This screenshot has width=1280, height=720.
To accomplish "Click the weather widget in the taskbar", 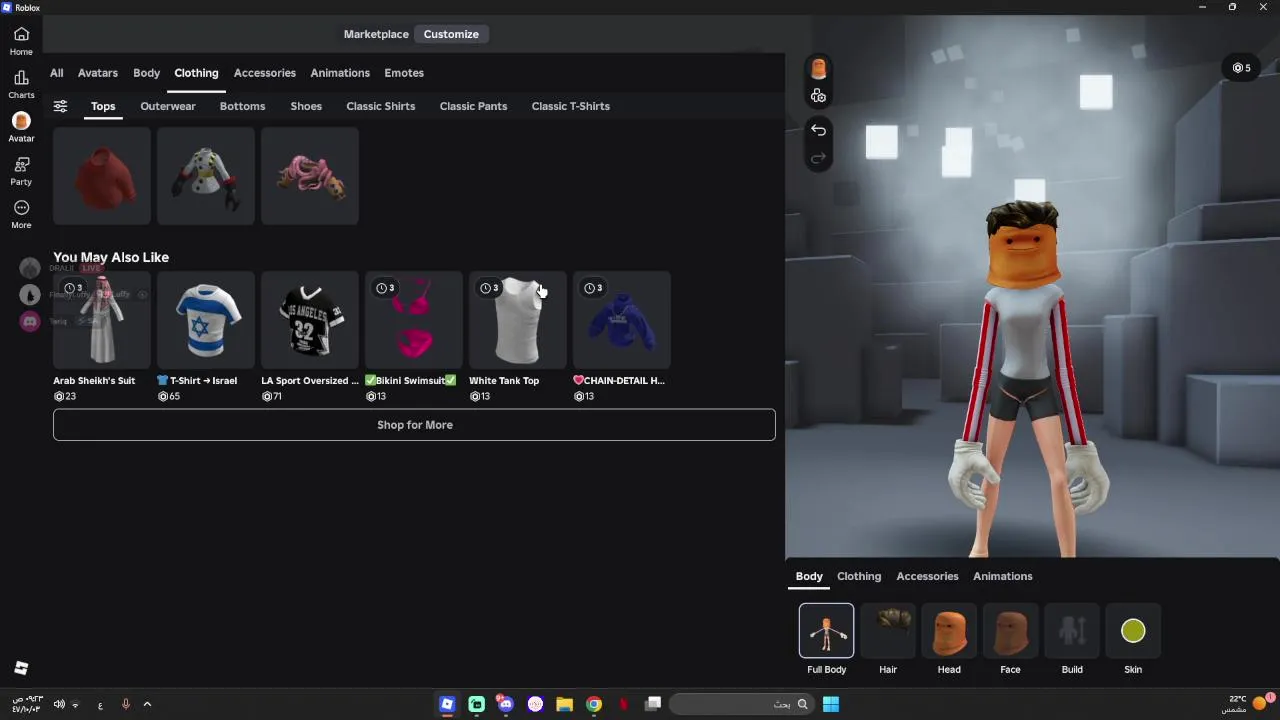I will point(1246,704).
